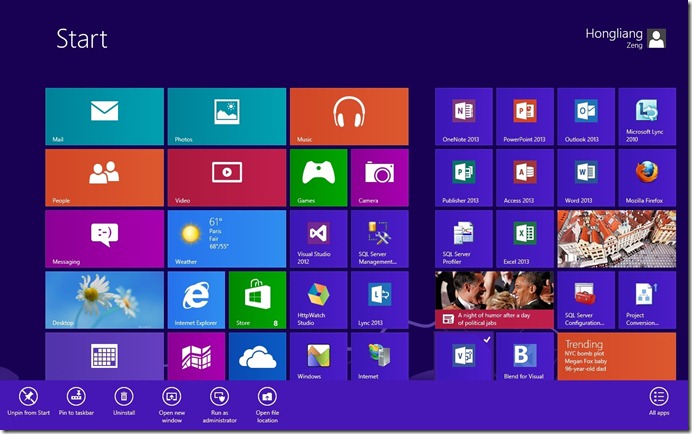Screen dimensions: 692x434
Task: Open the Games Xbox tile
Action: pyautogui.click(x=319, y=177)
